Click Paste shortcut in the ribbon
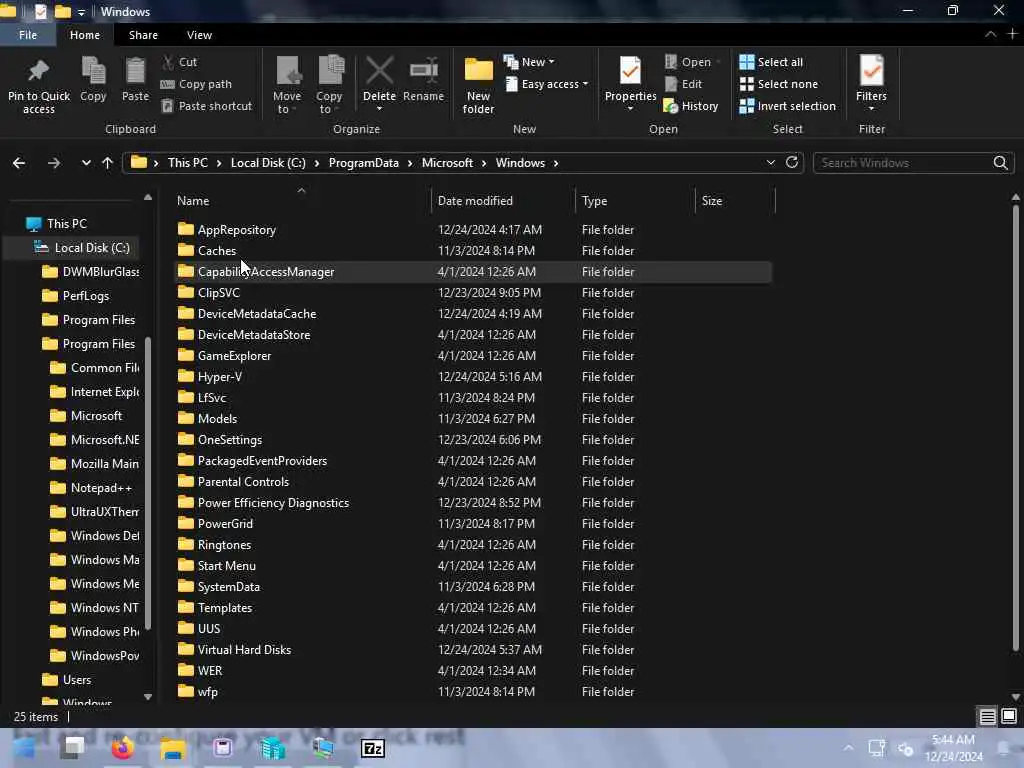Image resolution: width=1024 pixels, height=768 pixels. [x=206, y=106]
